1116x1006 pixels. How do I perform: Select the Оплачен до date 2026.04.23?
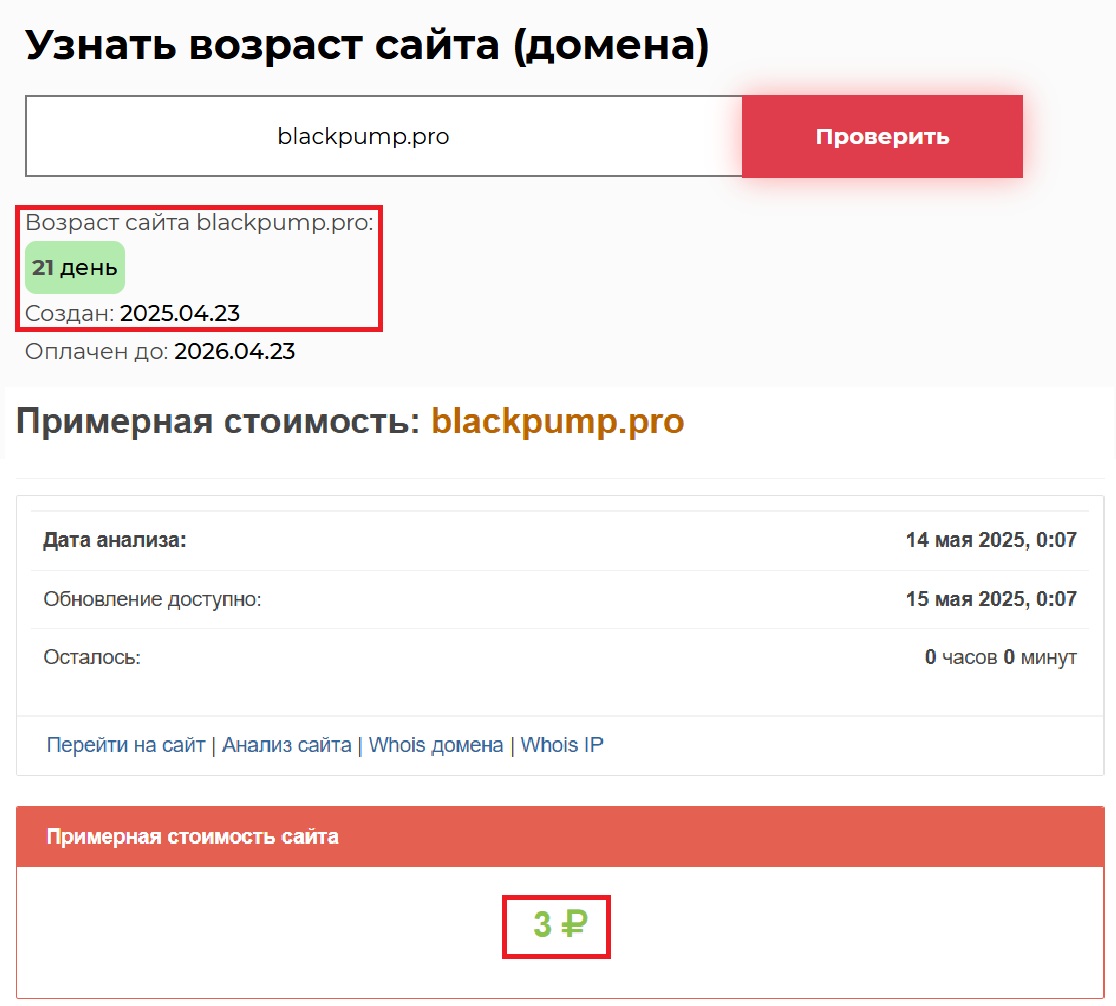click(234, 351)
